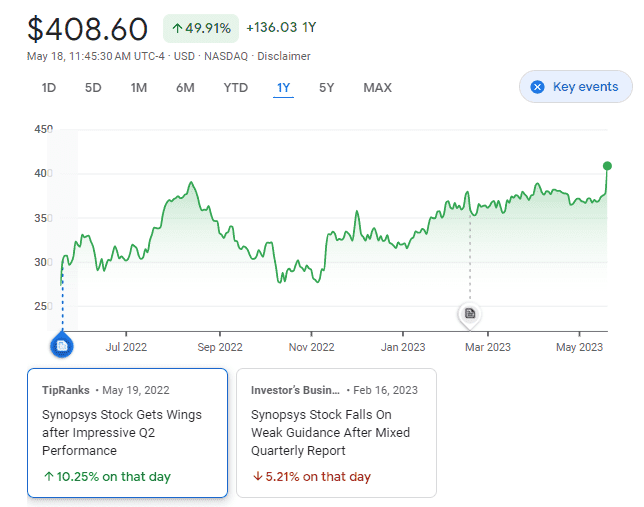Toggle off the Key events button
644x507 pixels.
[x=575, y=86]
